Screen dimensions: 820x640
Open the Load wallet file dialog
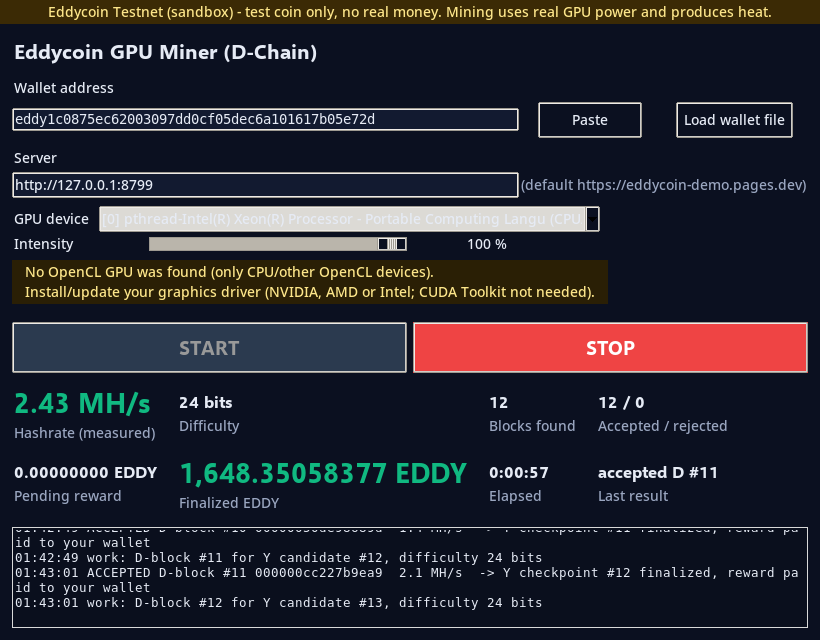pos(734,120)
